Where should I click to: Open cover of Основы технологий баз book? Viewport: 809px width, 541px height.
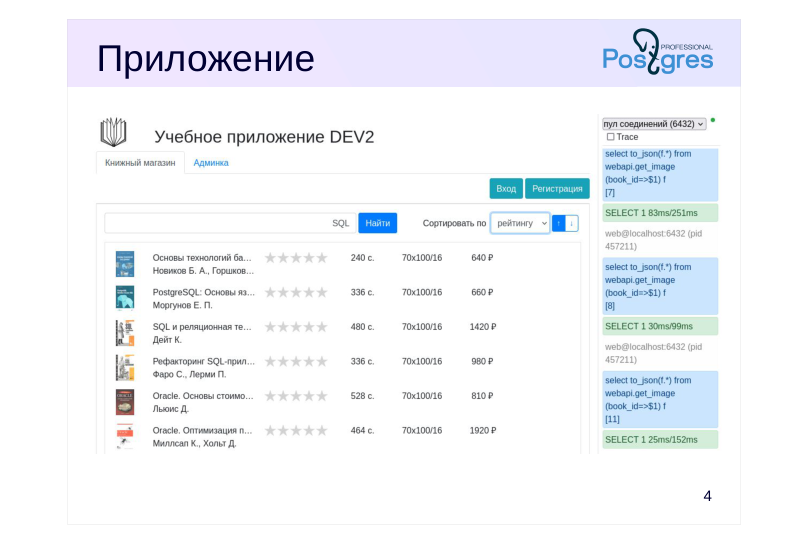tap(125, 264)
